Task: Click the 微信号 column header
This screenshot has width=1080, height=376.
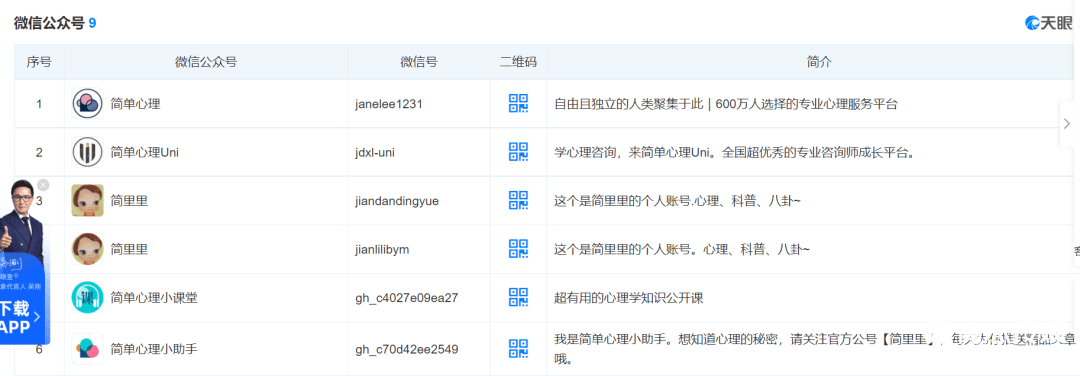Action: 419,62
